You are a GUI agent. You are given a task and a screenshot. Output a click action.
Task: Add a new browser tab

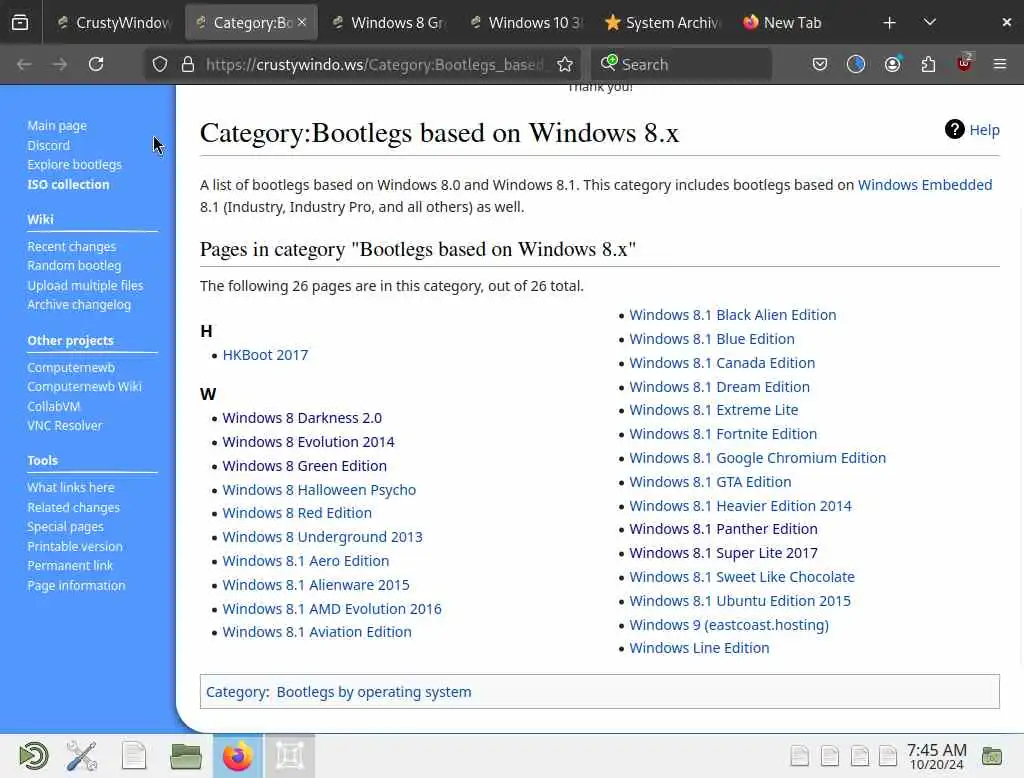coord(889,23)
